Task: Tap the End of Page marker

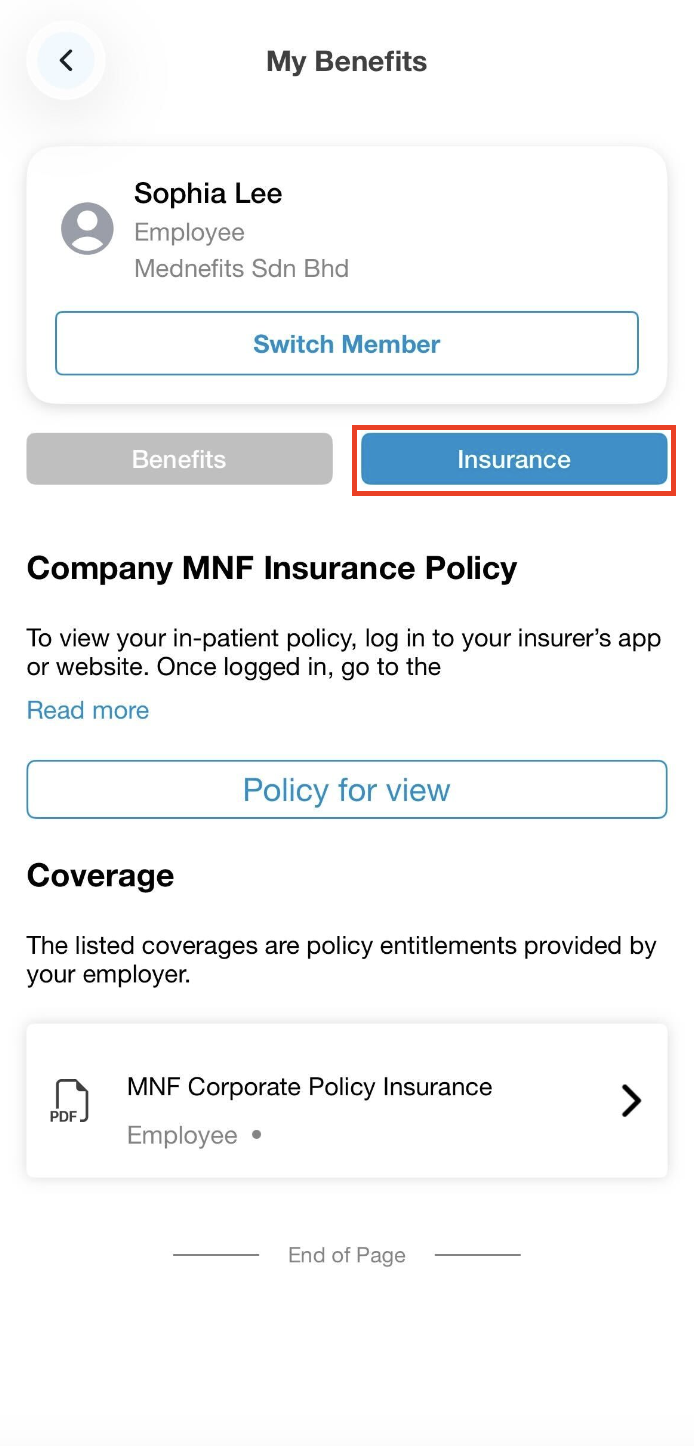Action: (346, 1255)
